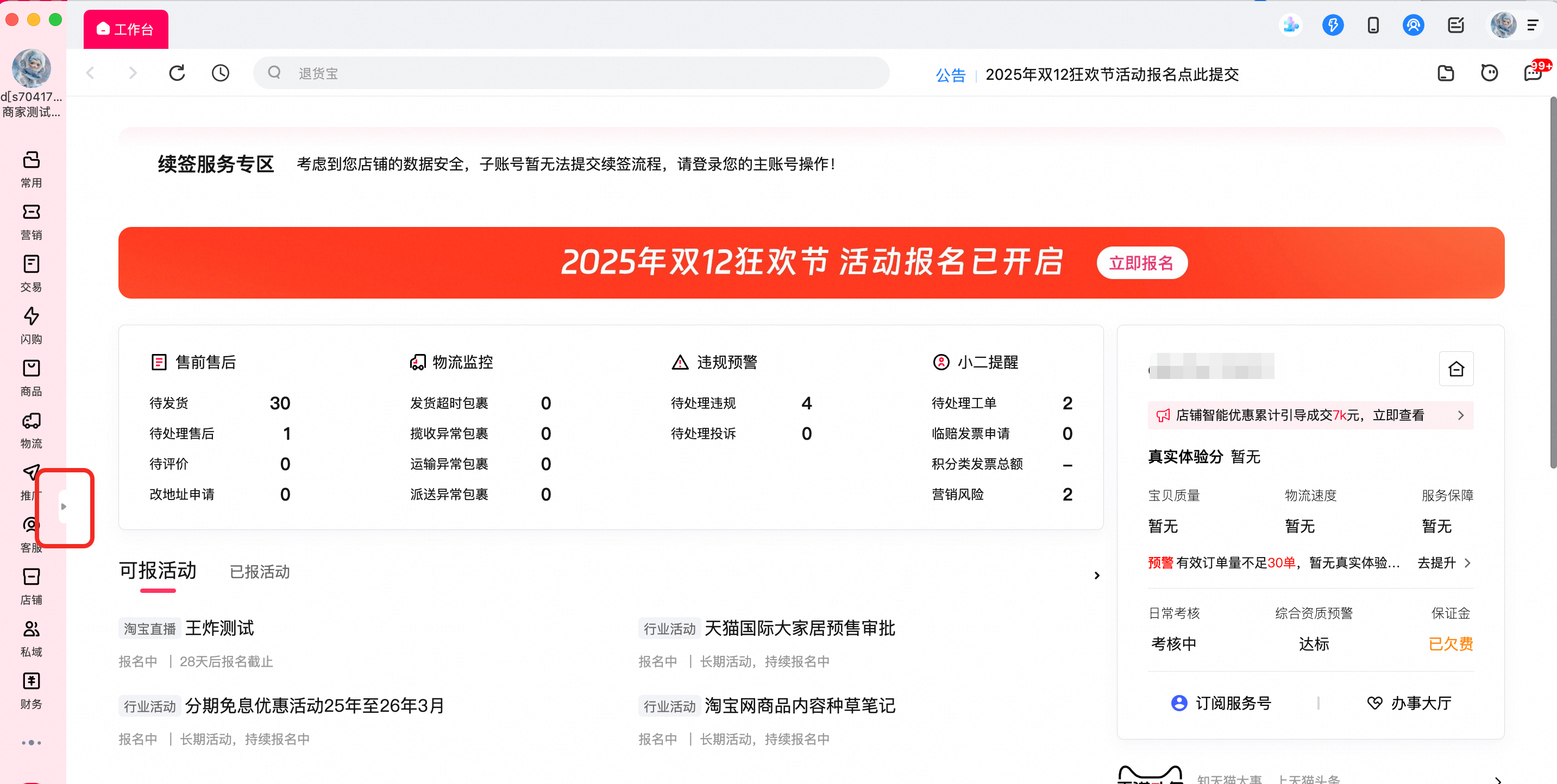Open the 店铺 store sidebar section
This screenshot has width=1557, height=784.
(31, 586)
